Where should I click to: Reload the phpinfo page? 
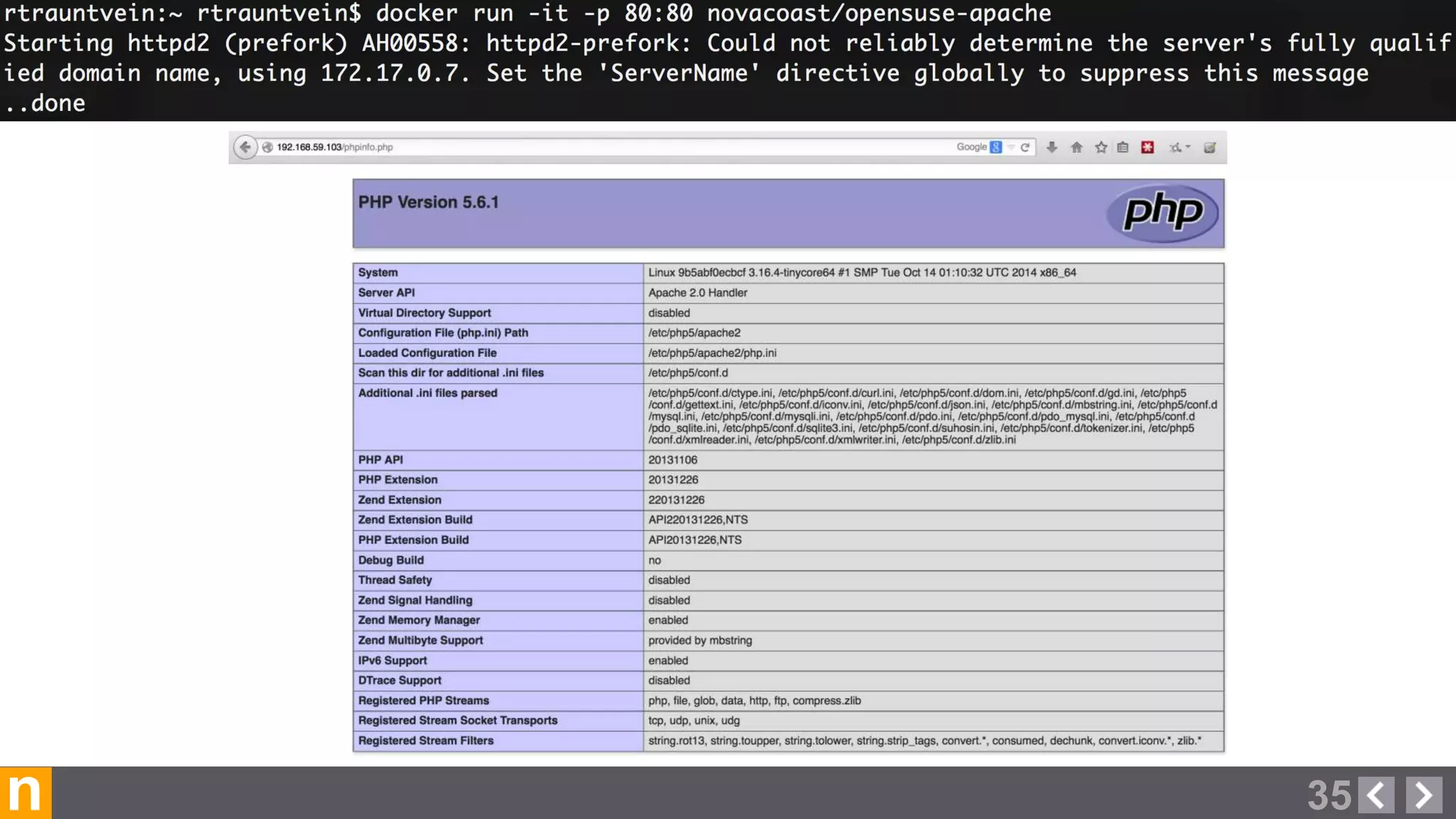click(x=1025, y=147)
